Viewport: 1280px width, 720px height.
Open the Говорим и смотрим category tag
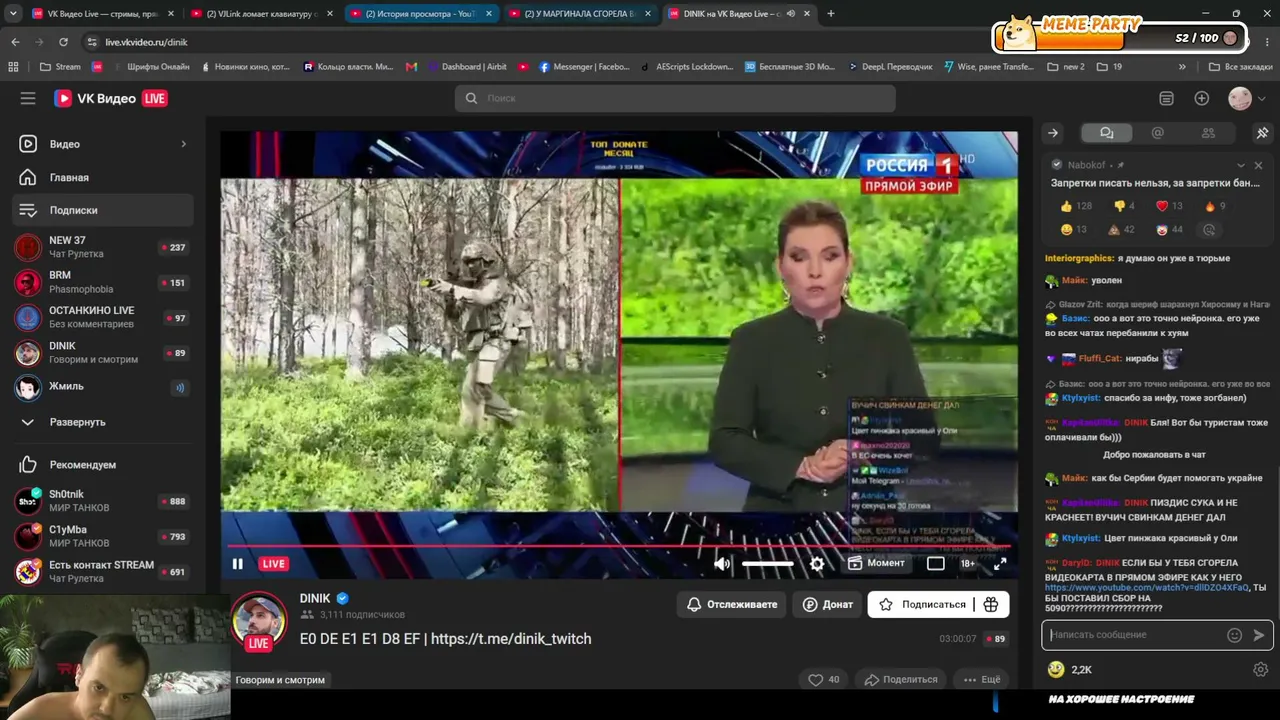point(280,680)
